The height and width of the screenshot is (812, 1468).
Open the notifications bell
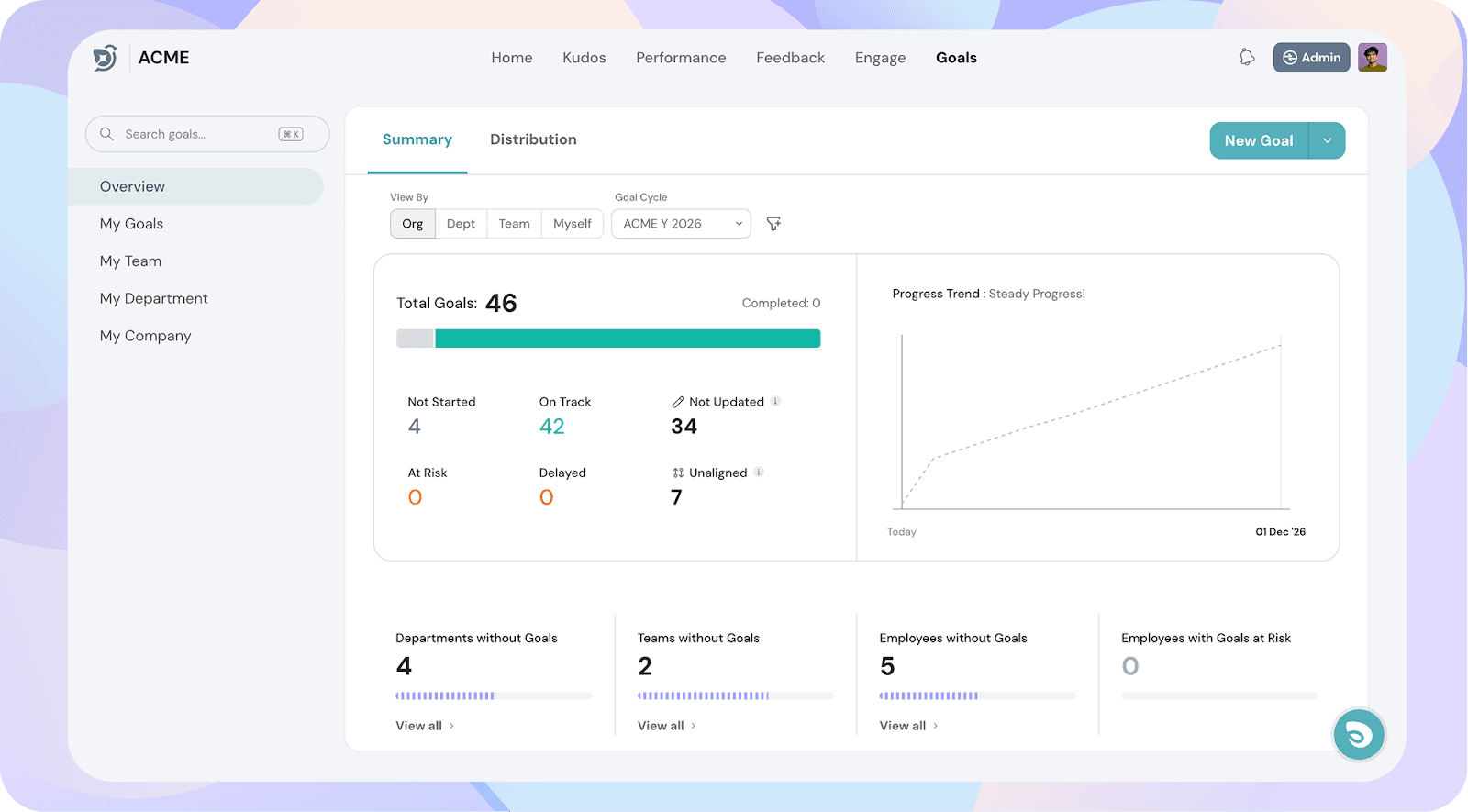click(1247, 58)
